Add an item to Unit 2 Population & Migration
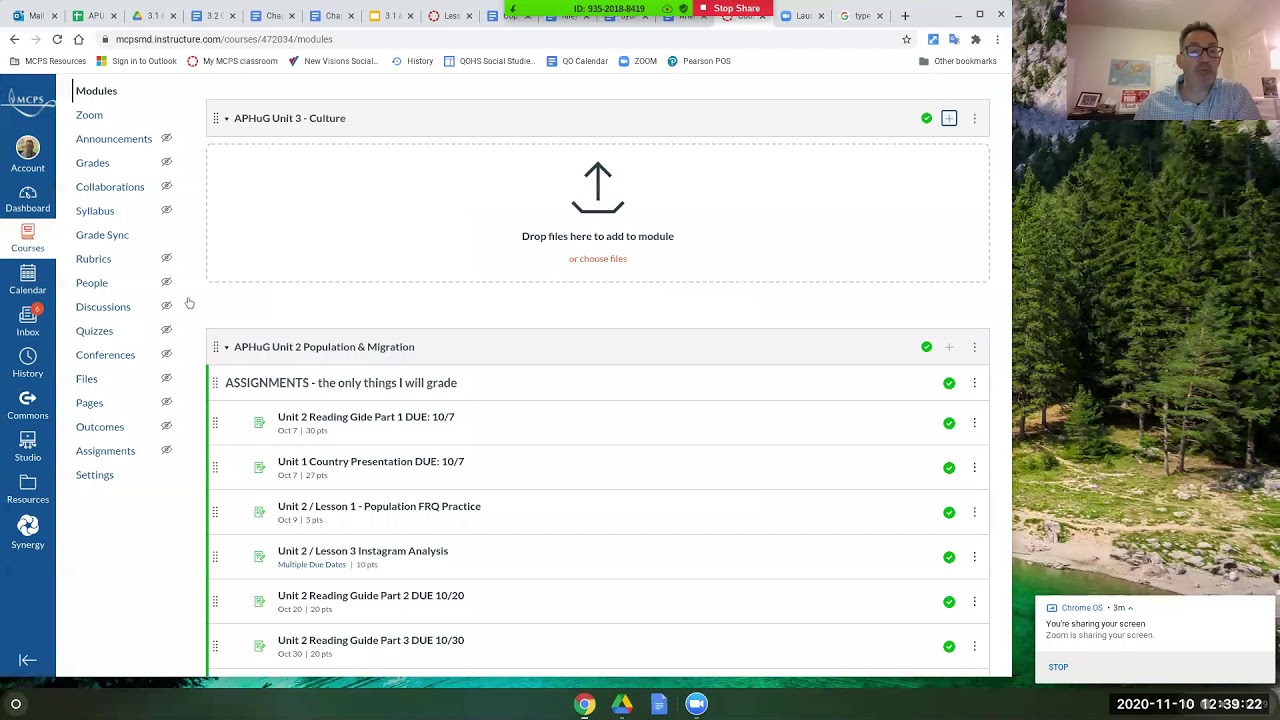 (949, 347)
